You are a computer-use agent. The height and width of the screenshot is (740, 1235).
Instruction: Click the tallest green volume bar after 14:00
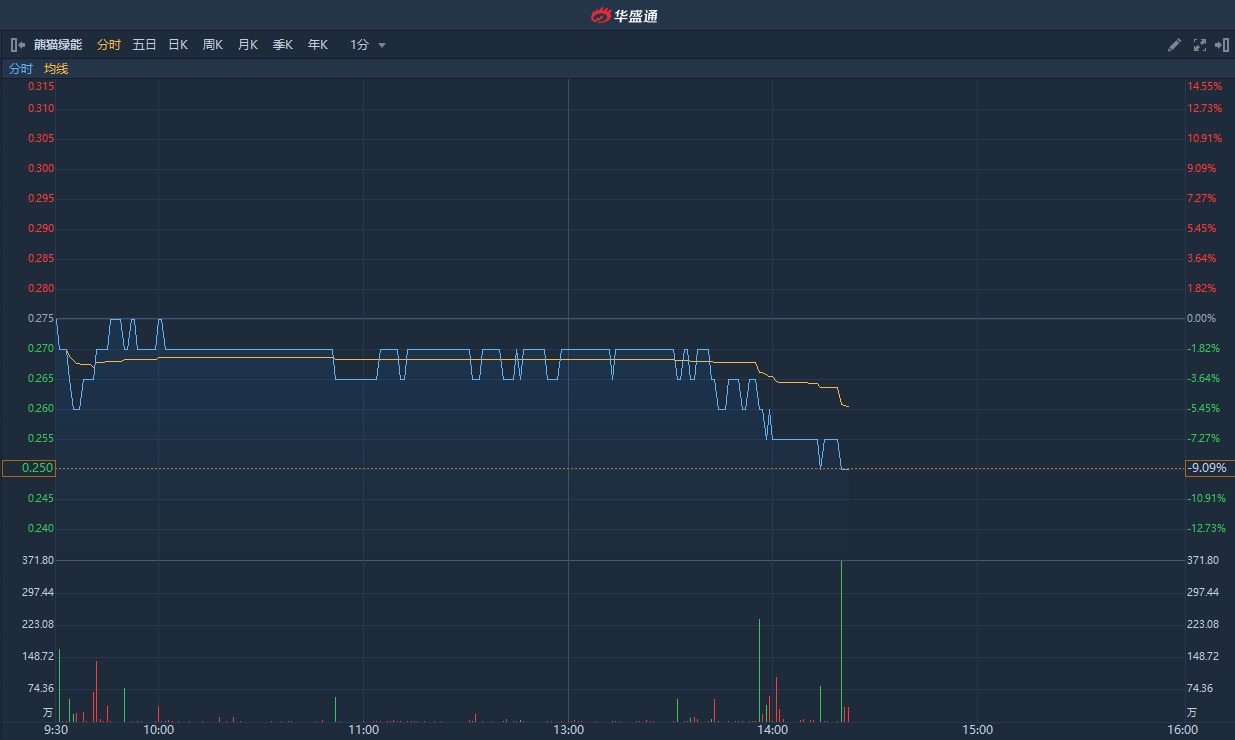(841, 641)
